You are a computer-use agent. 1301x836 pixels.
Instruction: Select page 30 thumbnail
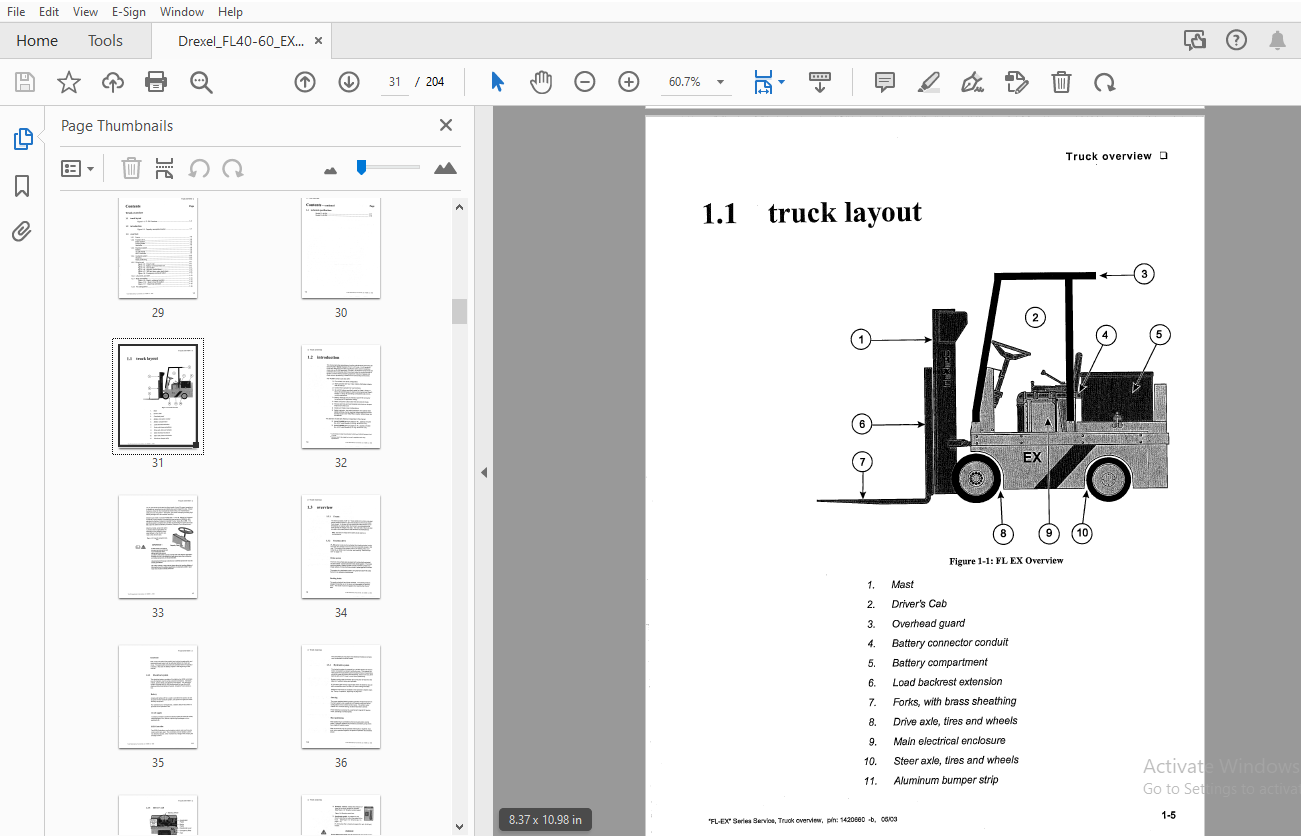341,248
